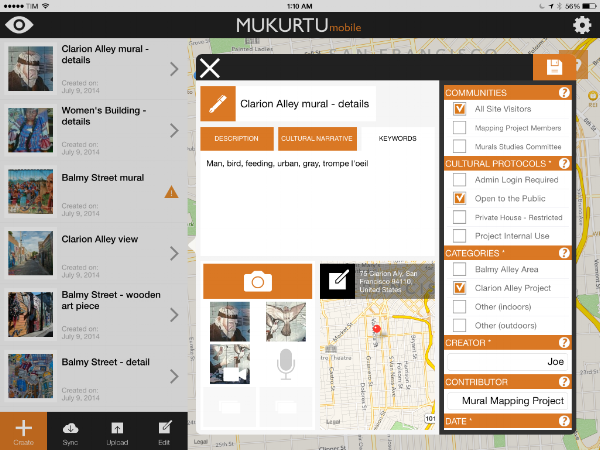
Task: Open Balmy Street - detail via chevron
Action: click(174, 376)
